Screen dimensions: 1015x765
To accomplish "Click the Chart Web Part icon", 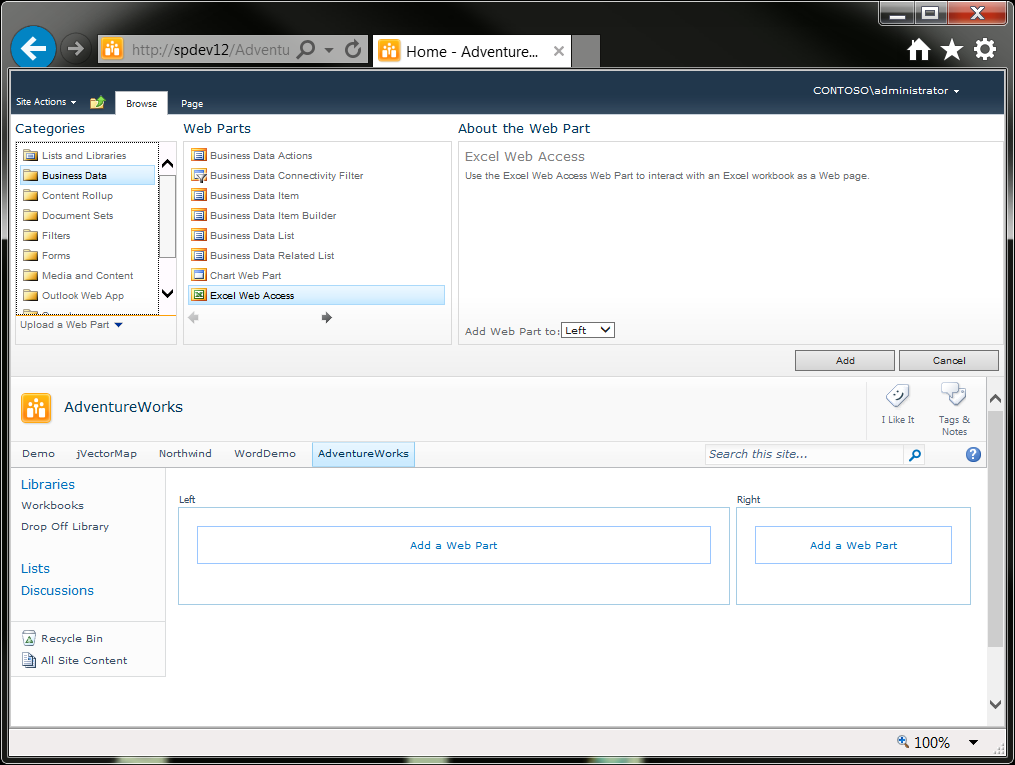I will (199, 275).
